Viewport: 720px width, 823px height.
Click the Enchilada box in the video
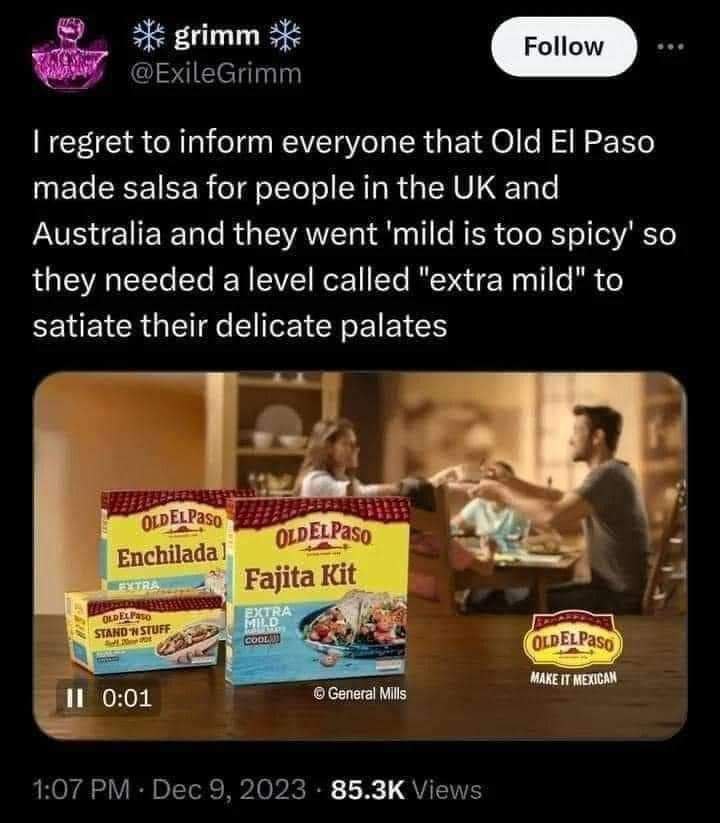coord(165,541)
